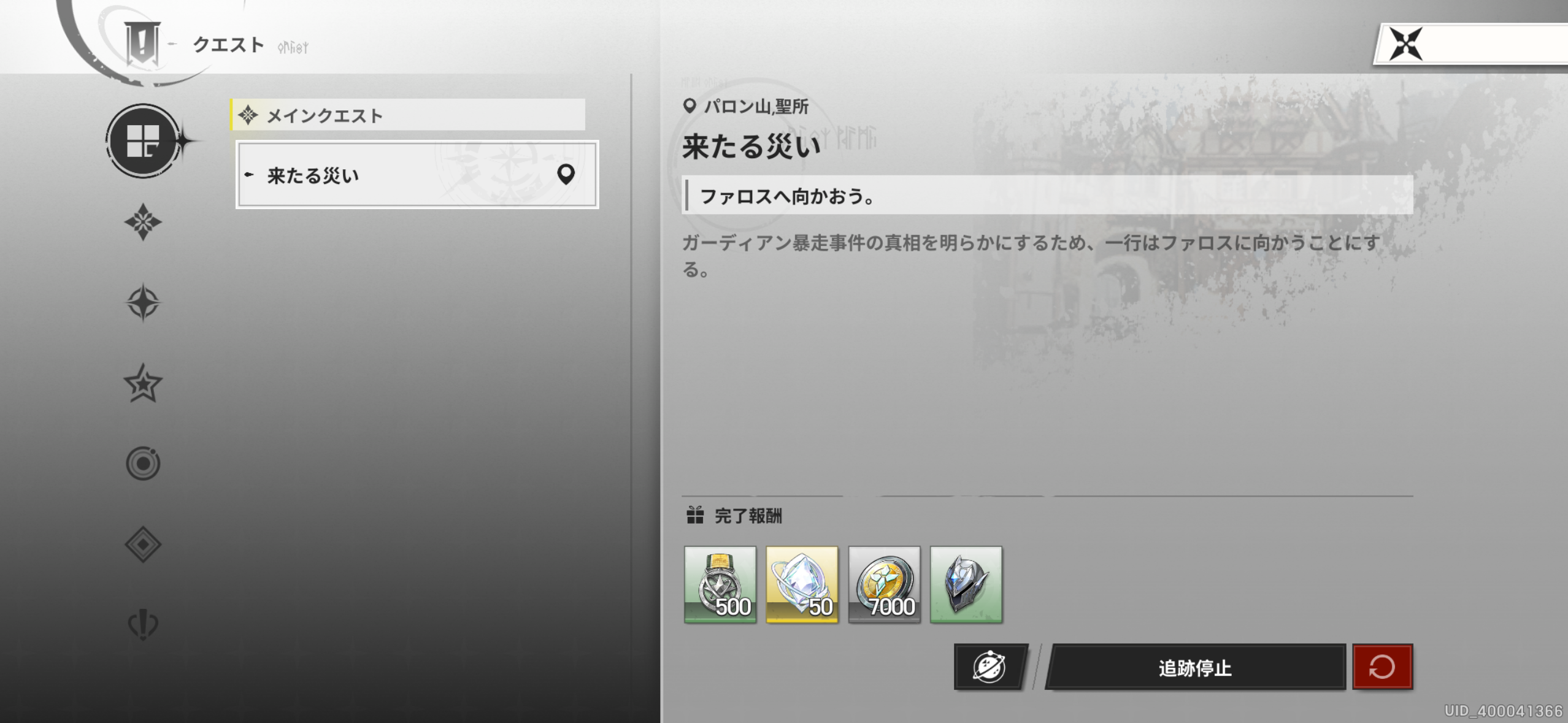Image resolution: width=1568 pixels, height=723 pixels.
Task: View the 50 crystal reward item
Action: point(802,584)
